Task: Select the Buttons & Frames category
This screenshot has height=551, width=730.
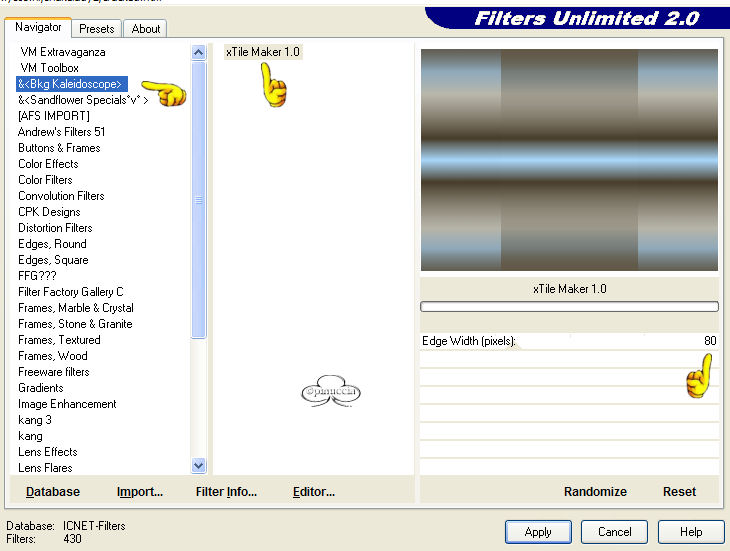Action: coord(59,148)
